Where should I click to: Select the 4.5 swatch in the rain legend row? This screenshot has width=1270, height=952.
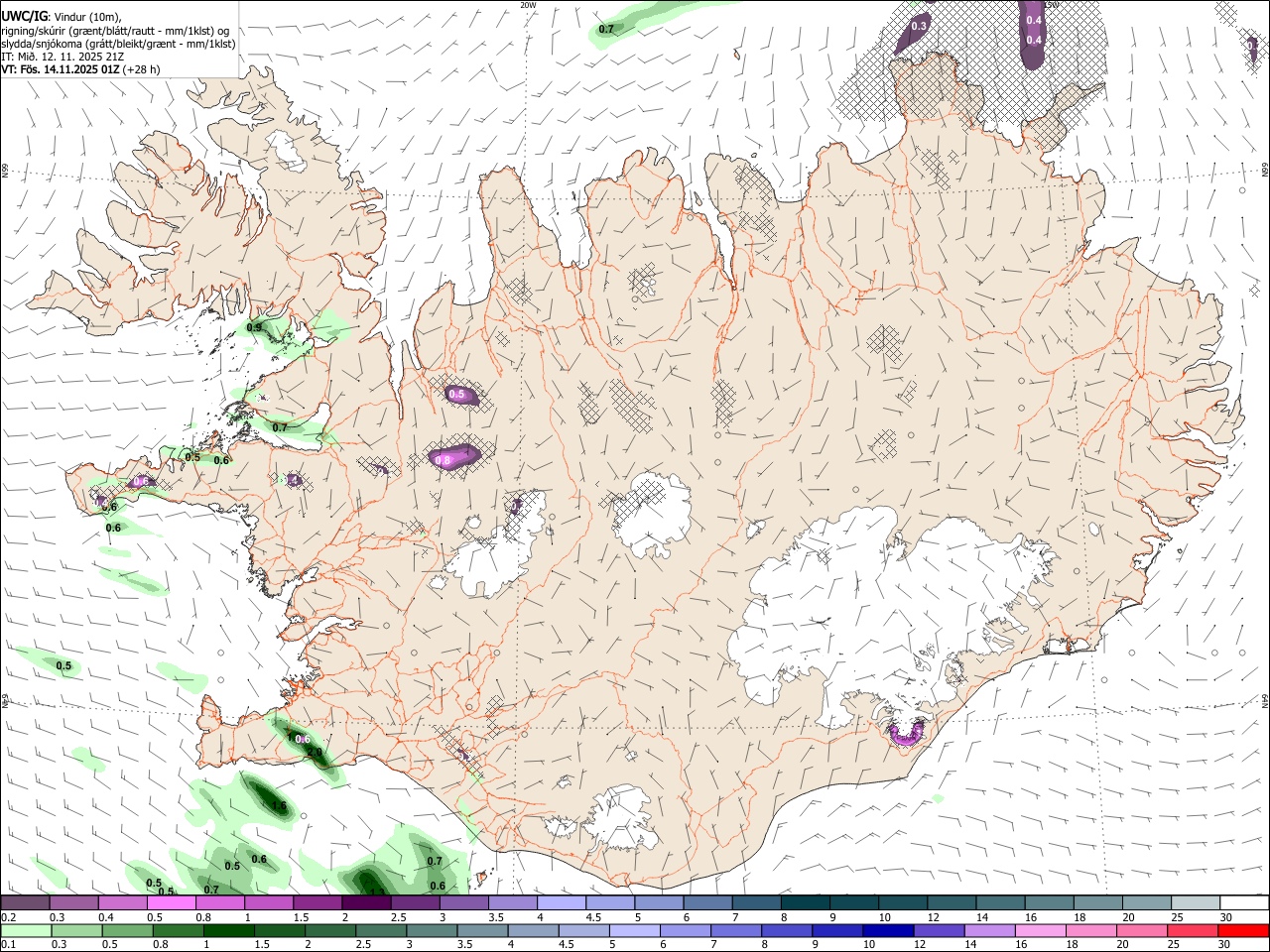[x=583, y=930]
